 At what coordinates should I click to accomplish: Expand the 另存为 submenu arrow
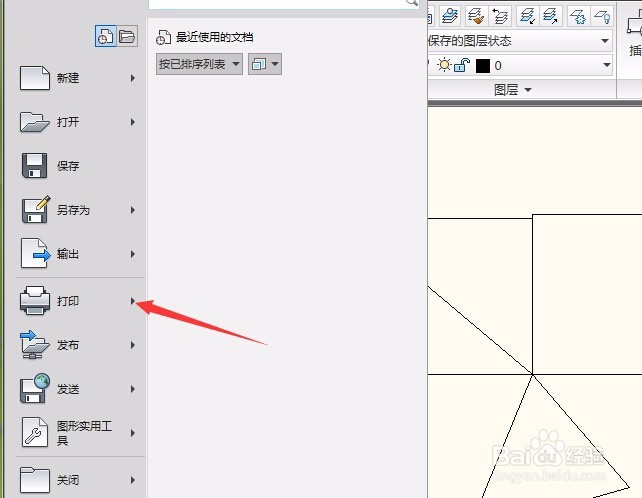pyautogui.click(x=132, y=210)
